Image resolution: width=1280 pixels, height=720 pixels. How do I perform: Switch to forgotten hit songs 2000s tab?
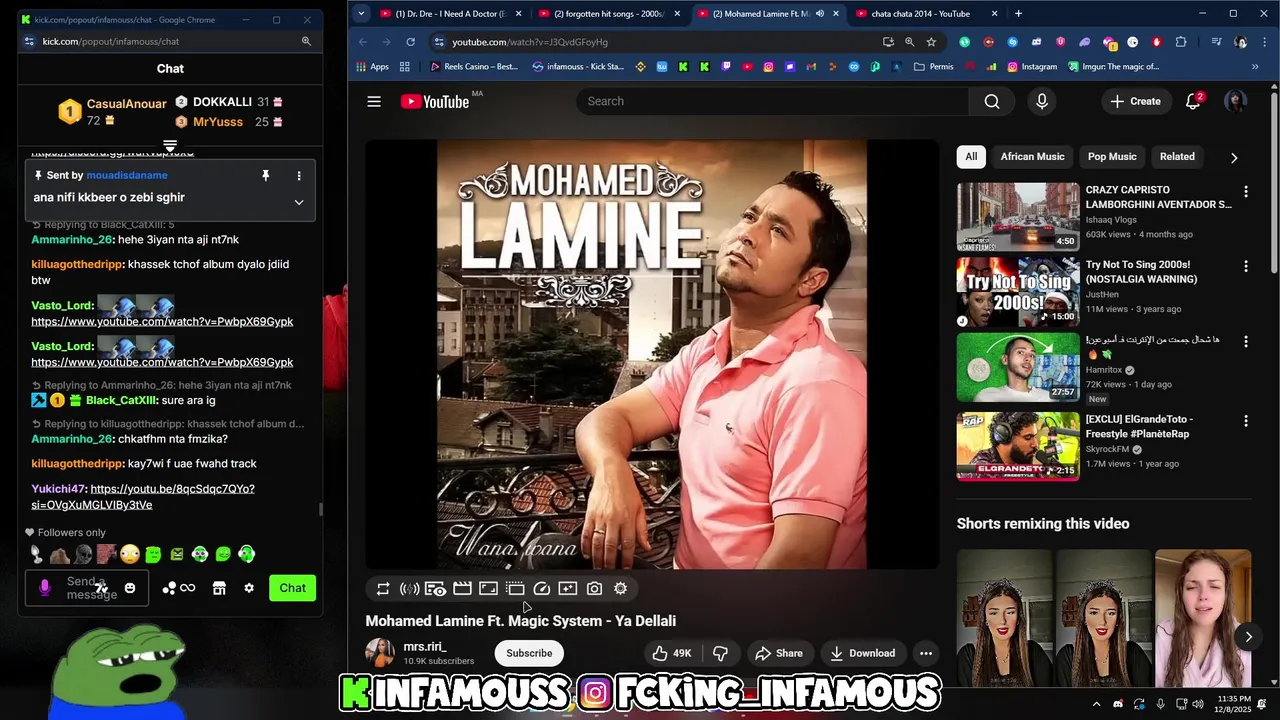[x=611, y=14]
